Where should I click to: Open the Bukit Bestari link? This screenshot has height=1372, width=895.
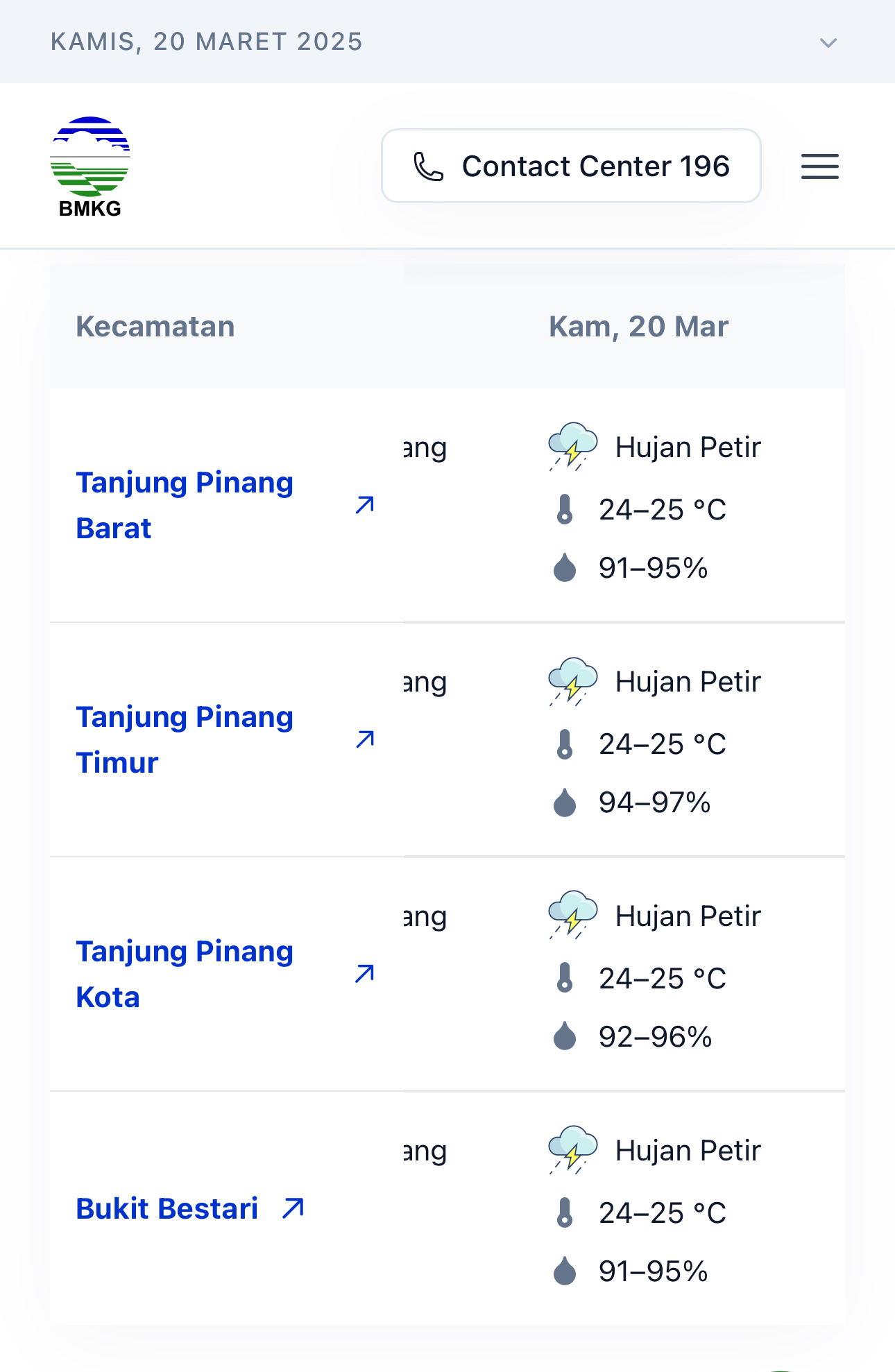[x=167, y=1208]
